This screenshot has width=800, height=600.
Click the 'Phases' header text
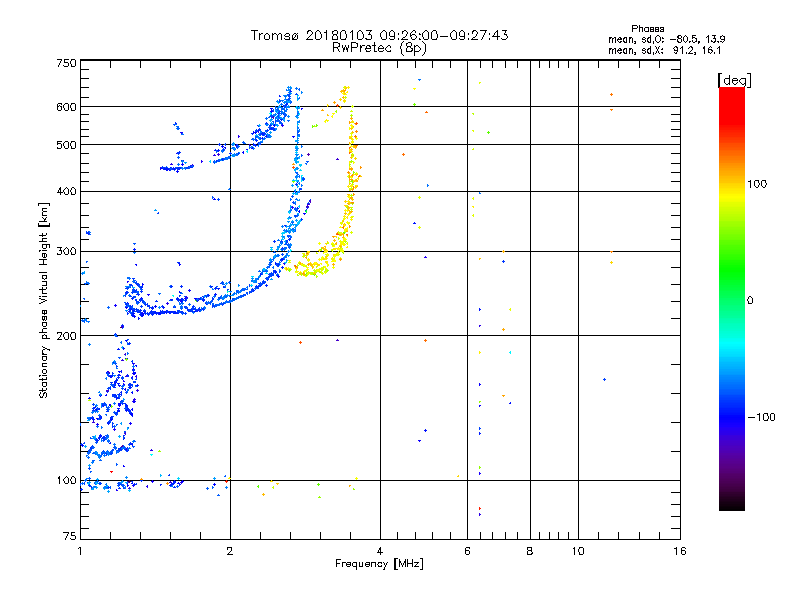647,29
